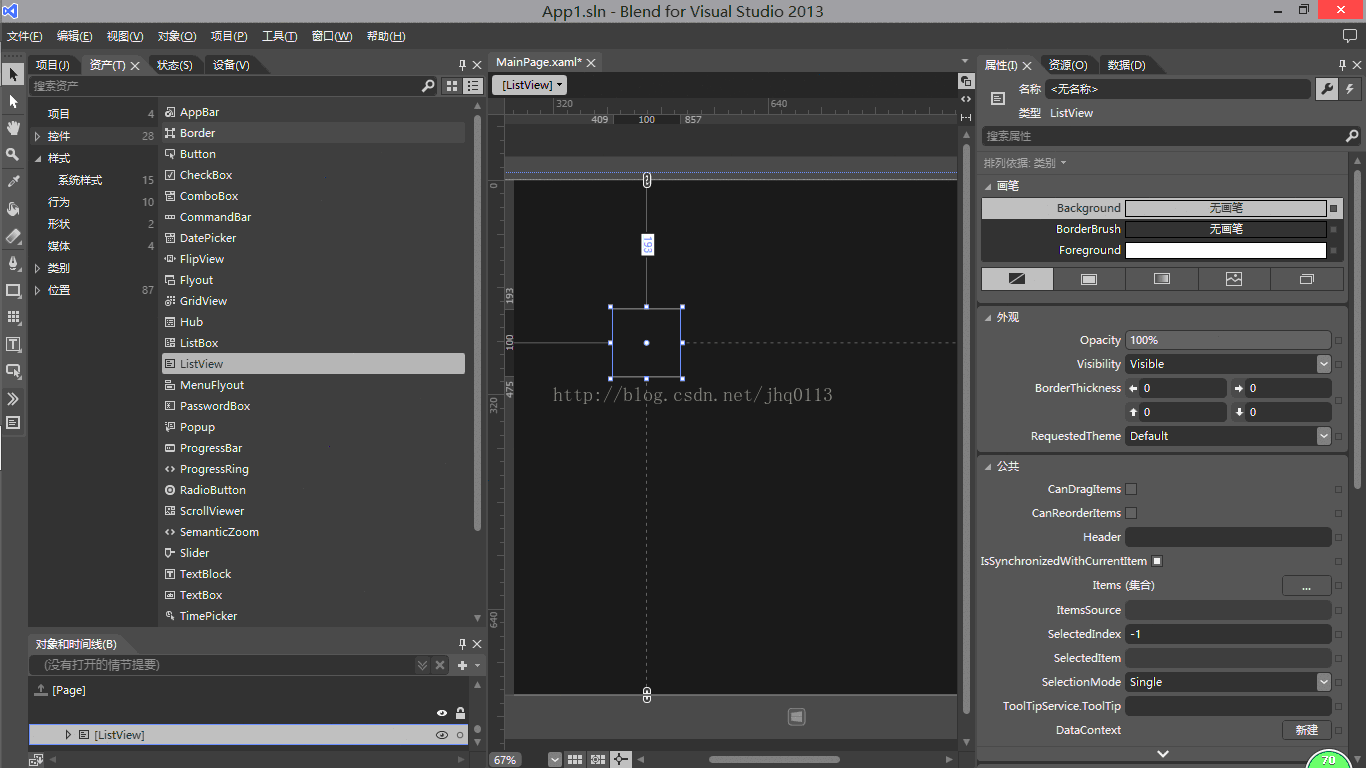The width and height of the screenshot is (1366, 768).
Task: Collapse the 画笔 properties section
Action: click(x=988, y=186)
